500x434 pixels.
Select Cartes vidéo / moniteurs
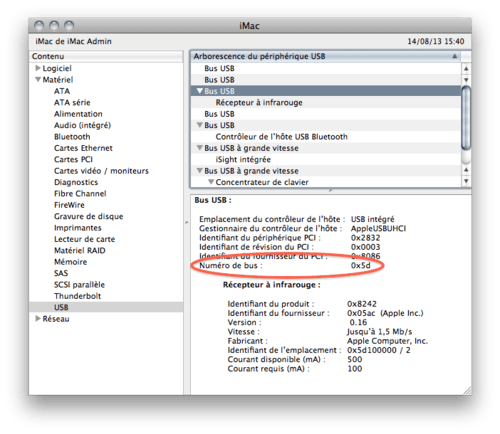pyautogui.click(x=101, y=171)
